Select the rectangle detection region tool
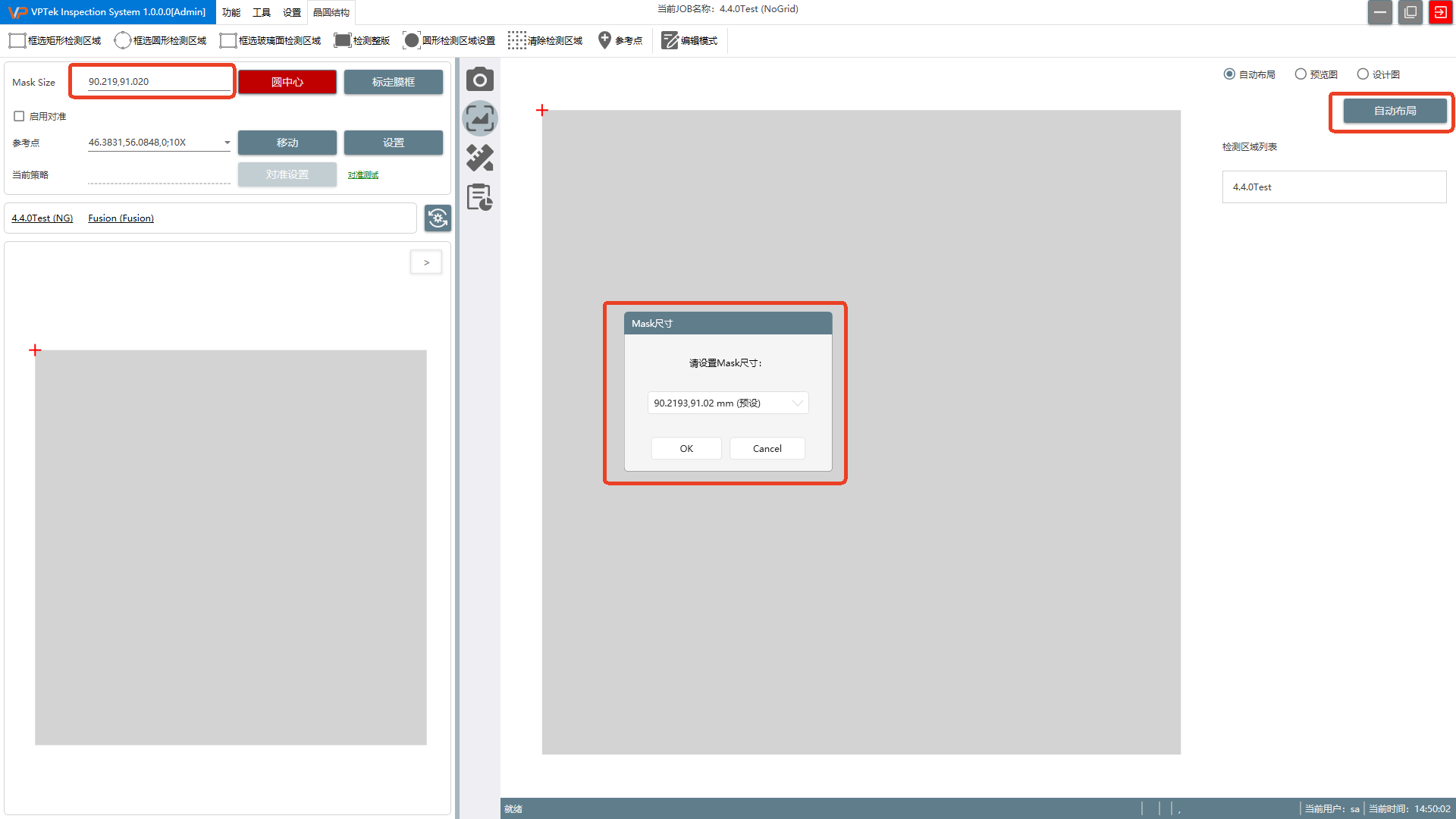Screen dimensions: 1456x819 55,41
